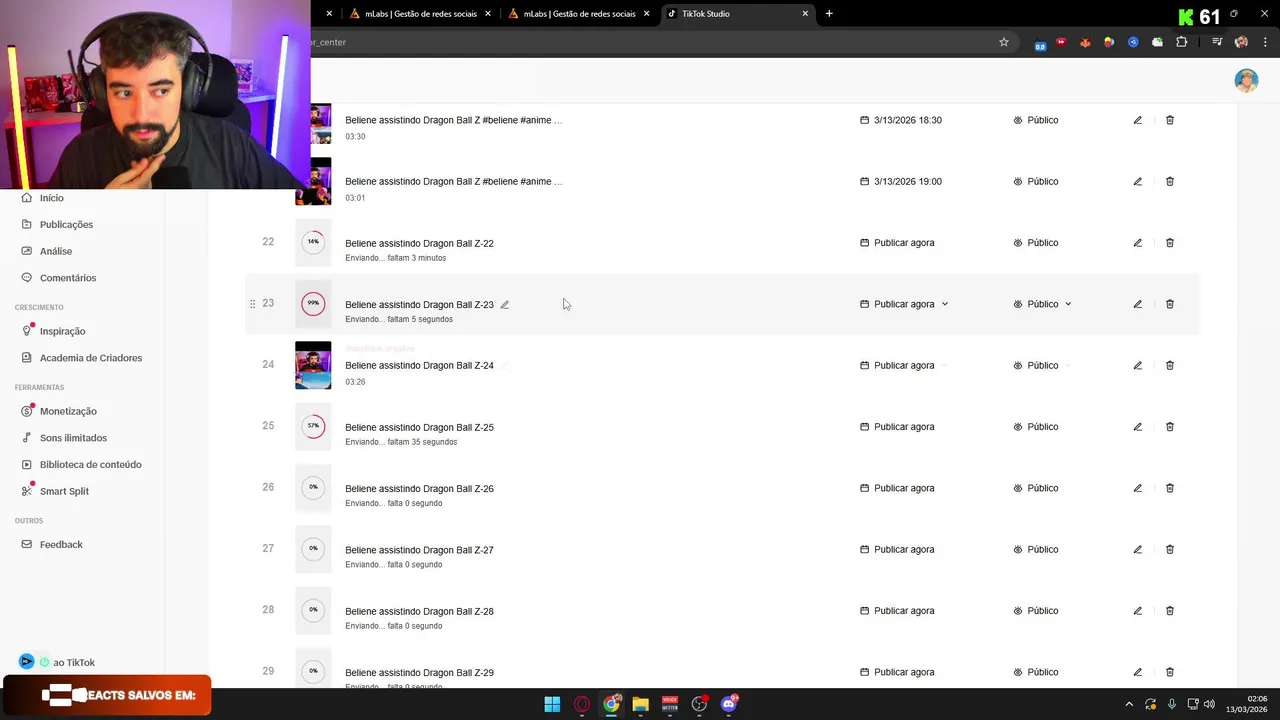1280x720 pixels.
Task: Open Público visibility setting for Z-28
Action: (x=1035, y=611)
